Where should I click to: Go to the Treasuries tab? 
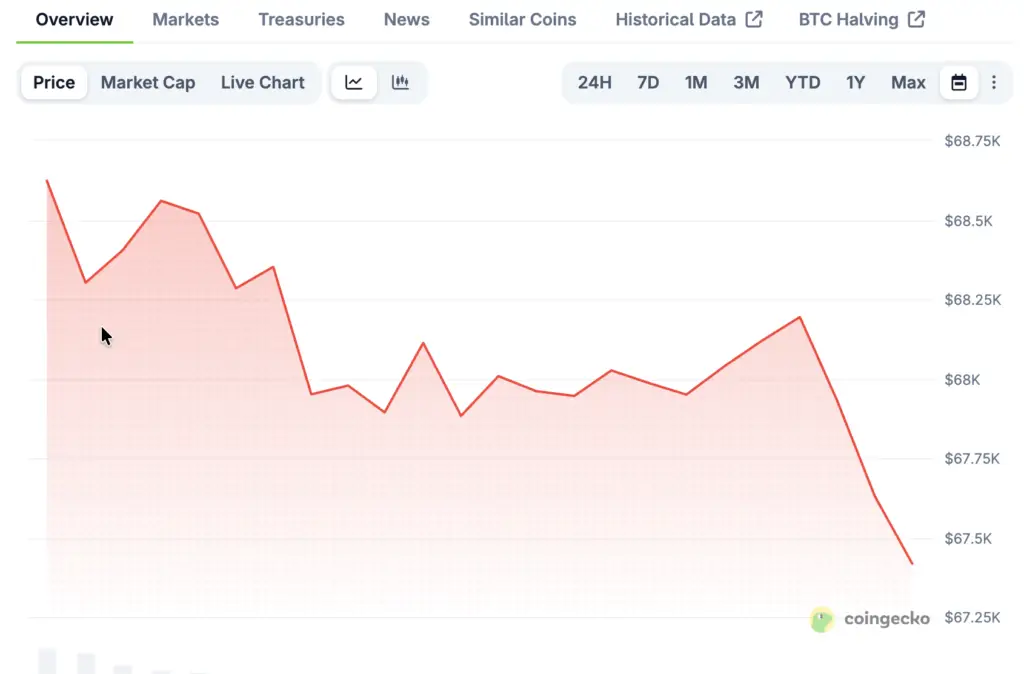pyautogui.click(x=301, y=20)
